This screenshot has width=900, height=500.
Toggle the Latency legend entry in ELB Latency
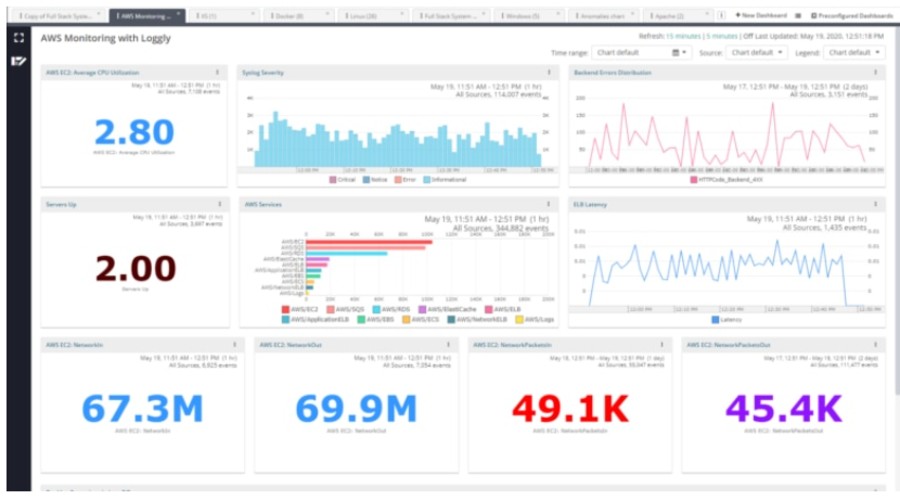click(x=727, y=320)
